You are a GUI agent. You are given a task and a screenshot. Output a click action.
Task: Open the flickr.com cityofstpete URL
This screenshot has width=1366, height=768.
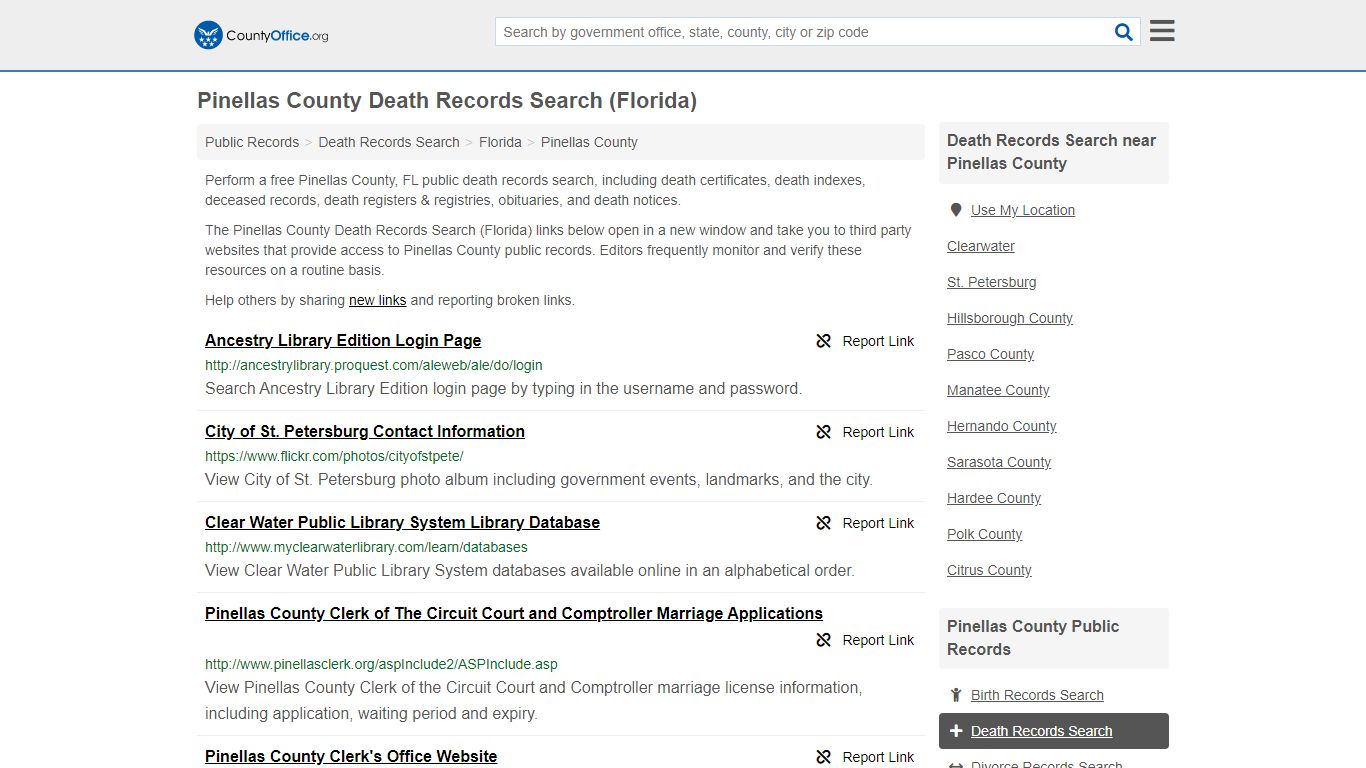tap(334, 456)
